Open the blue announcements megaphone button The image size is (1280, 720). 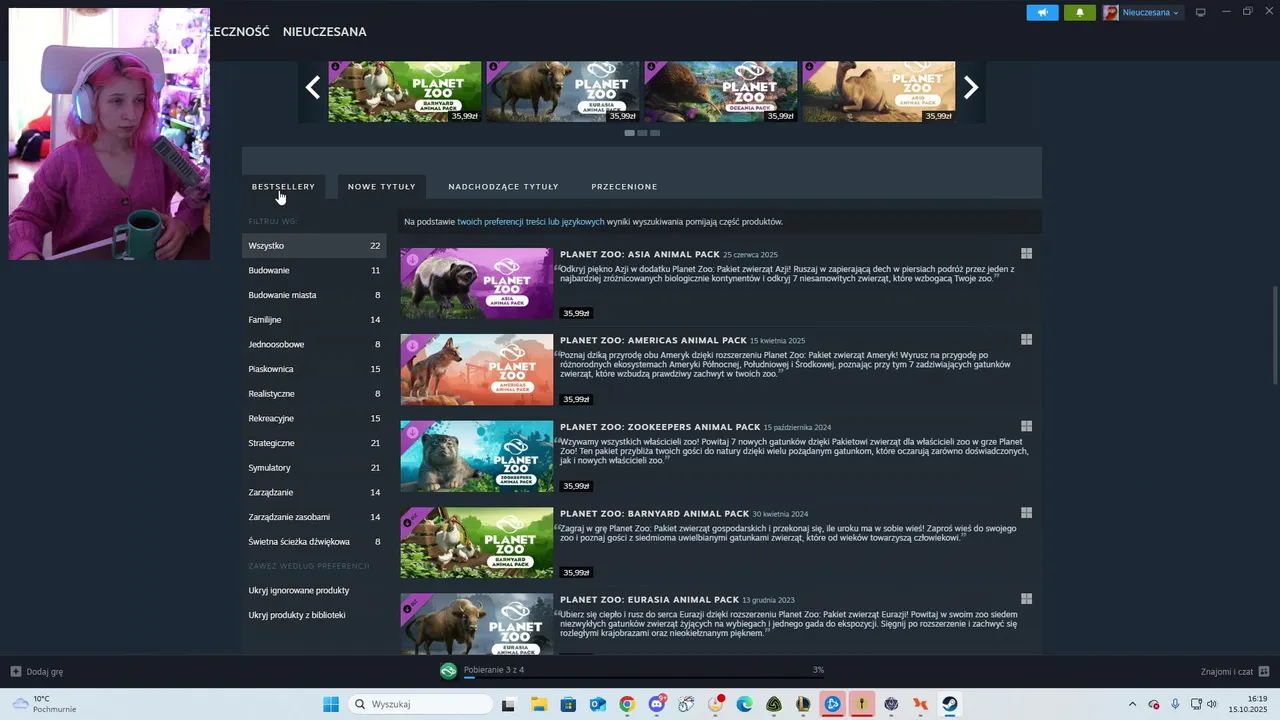[1042, 12]
